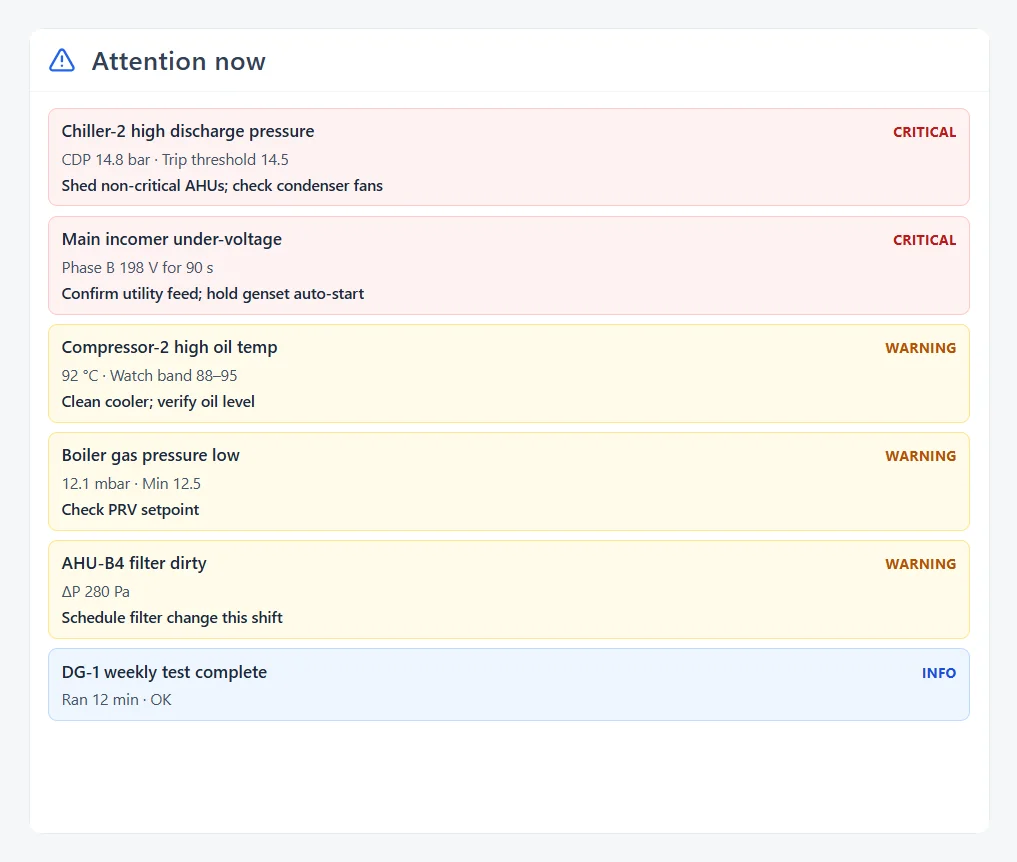This screenshot has height=862, width=1017.
Task: Click Check PRV setpoint action text
Action: tap(130, 510)
